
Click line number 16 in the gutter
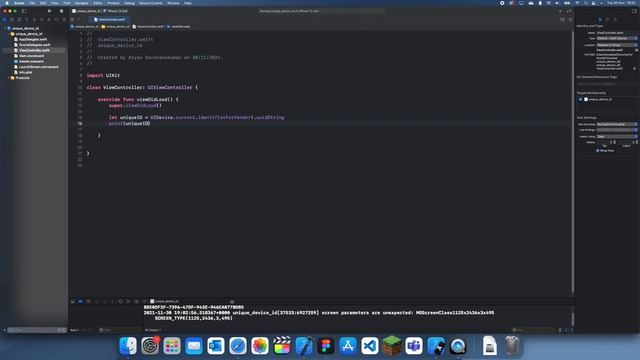pyautogui.click(x=80, y=123)
